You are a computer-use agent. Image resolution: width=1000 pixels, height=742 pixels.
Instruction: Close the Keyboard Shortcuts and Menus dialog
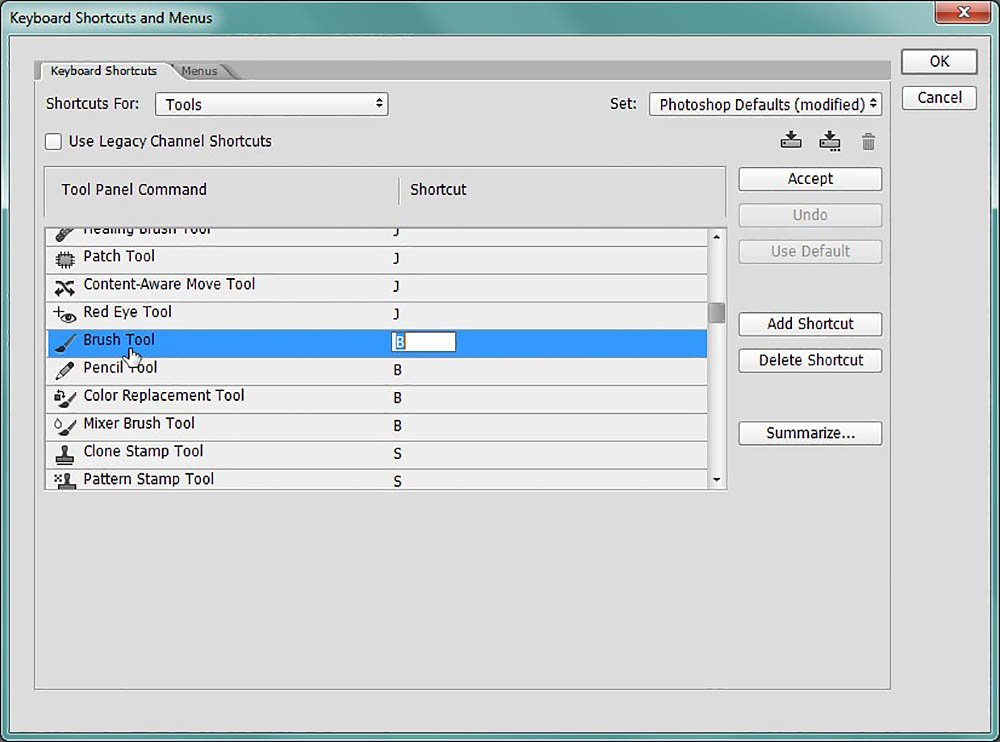click(963, 12)
